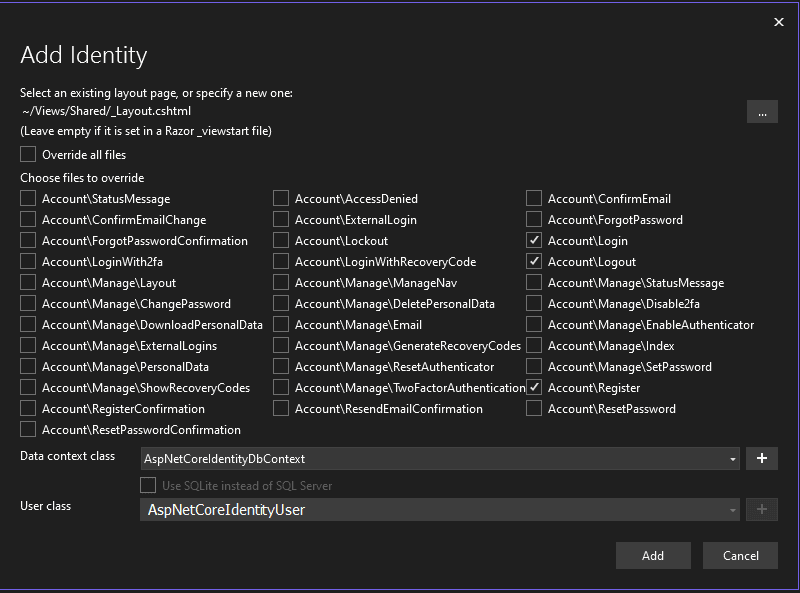Uncheck Account\Login
The height and width of the screenshot is (593, 800).
[x=534, y=240]
